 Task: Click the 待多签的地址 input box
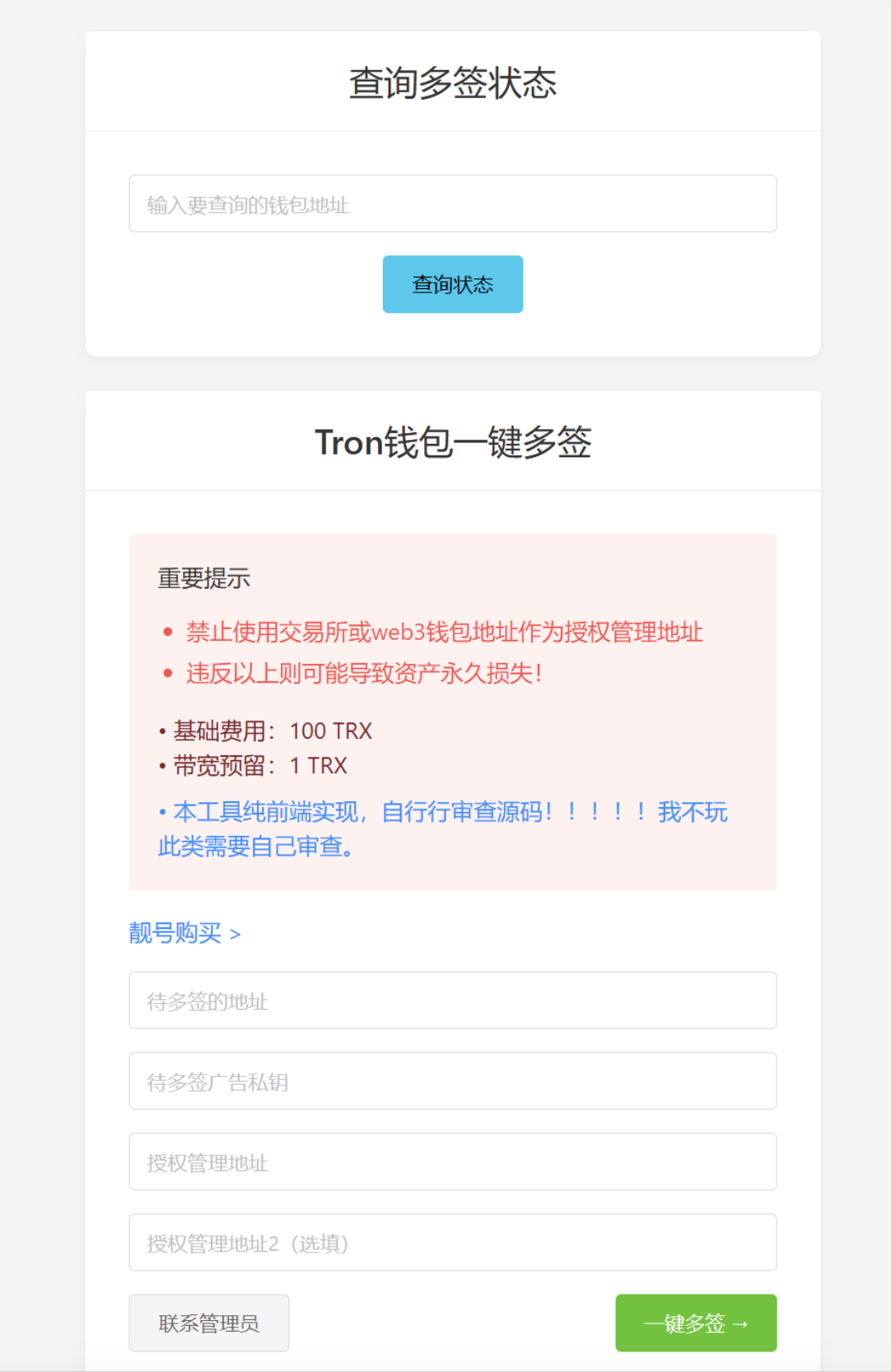452,1000
